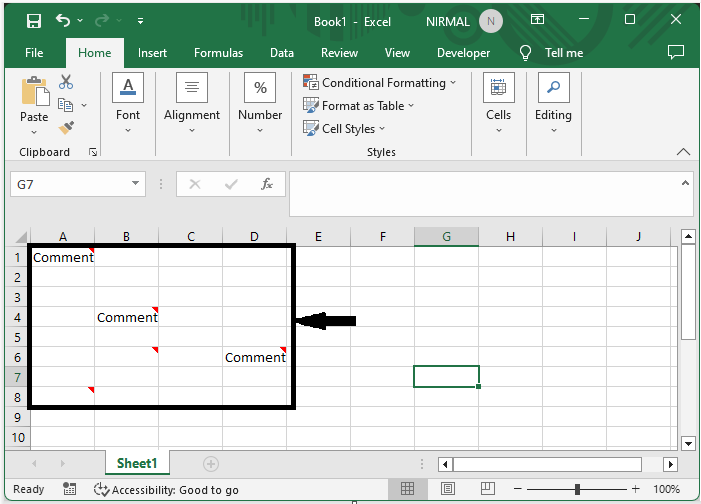
Task: Open Customize Quick Access Toolbar dropdown
Action: [140, 21]
